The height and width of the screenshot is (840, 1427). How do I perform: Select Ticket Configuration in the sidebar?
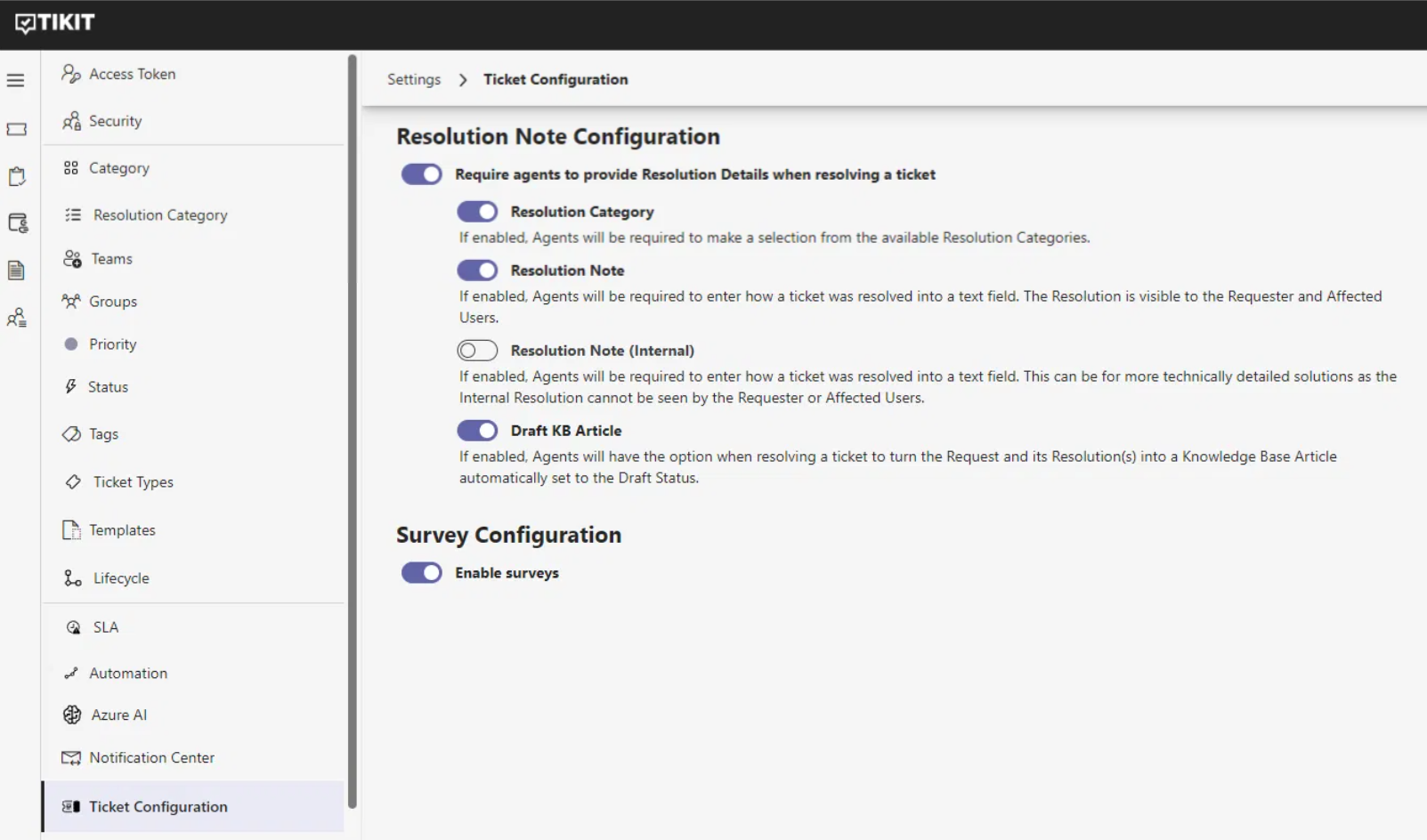[158, 806]
